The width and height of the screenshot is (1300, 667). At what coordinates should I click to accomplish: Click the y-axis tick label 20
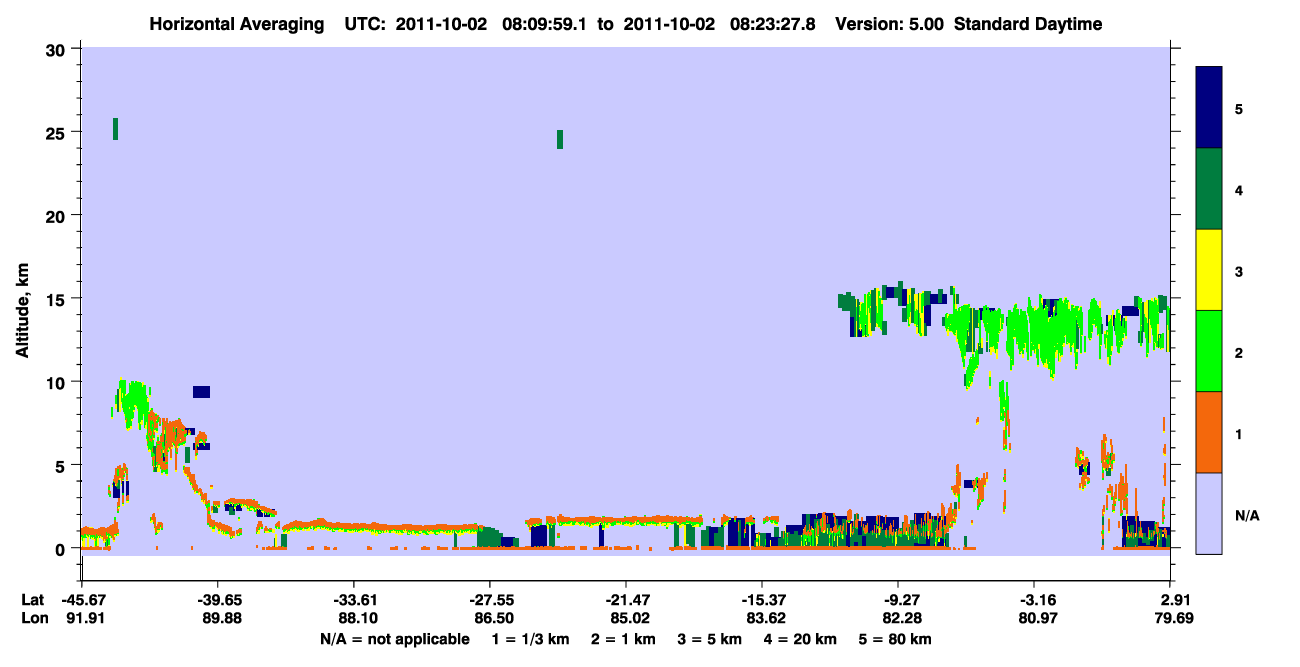pos(58,215)
